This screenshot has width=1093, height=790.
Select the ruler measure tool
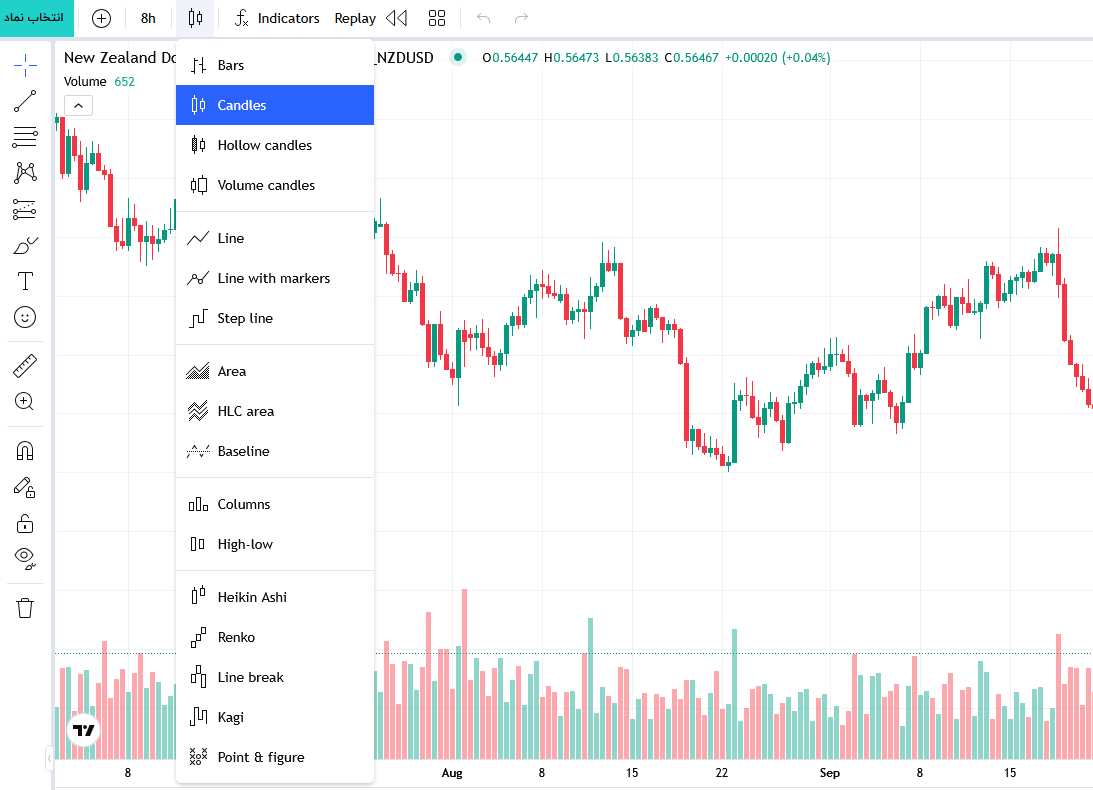tap(25, 366)
